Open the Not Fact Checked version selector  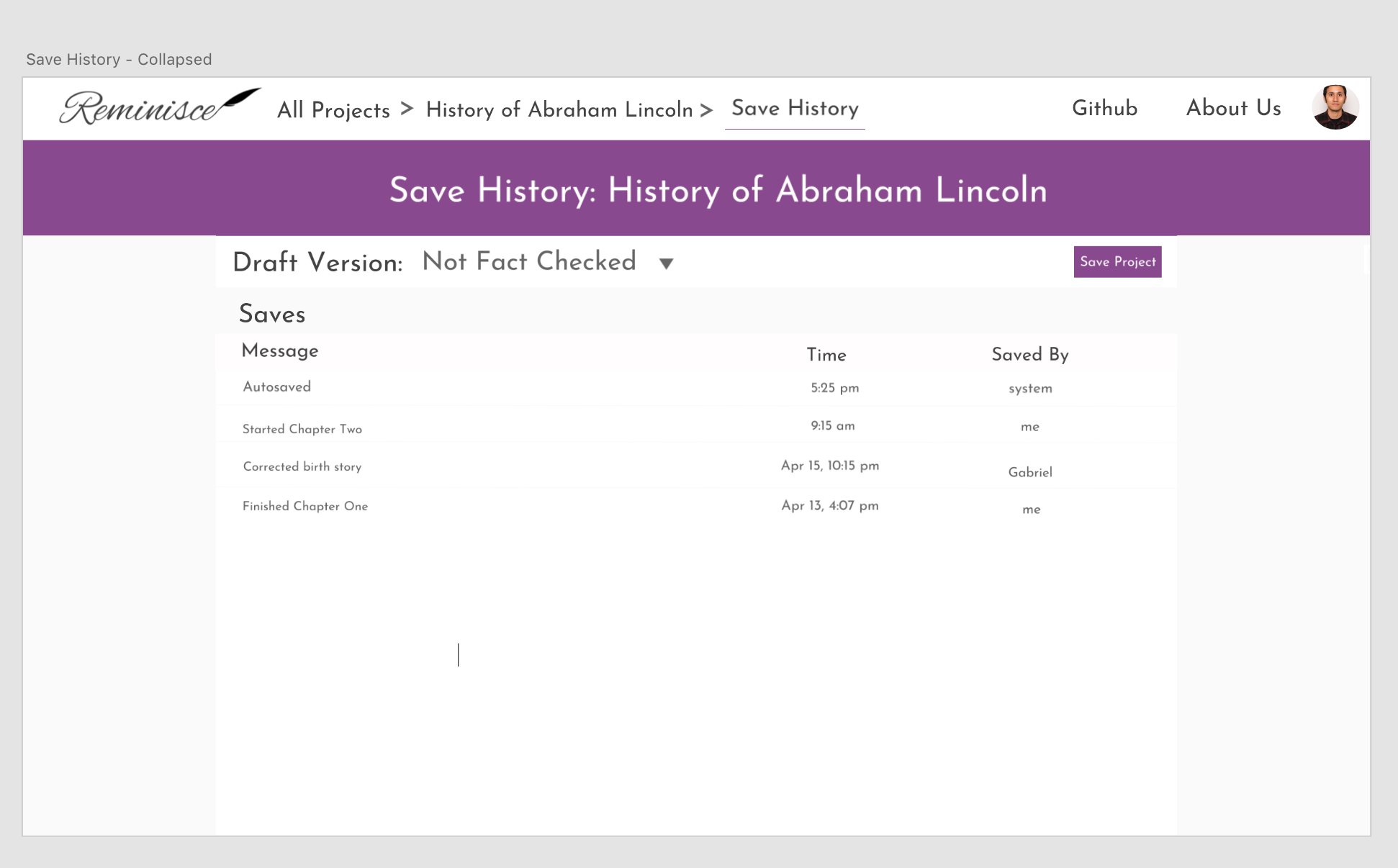(529, 262)
